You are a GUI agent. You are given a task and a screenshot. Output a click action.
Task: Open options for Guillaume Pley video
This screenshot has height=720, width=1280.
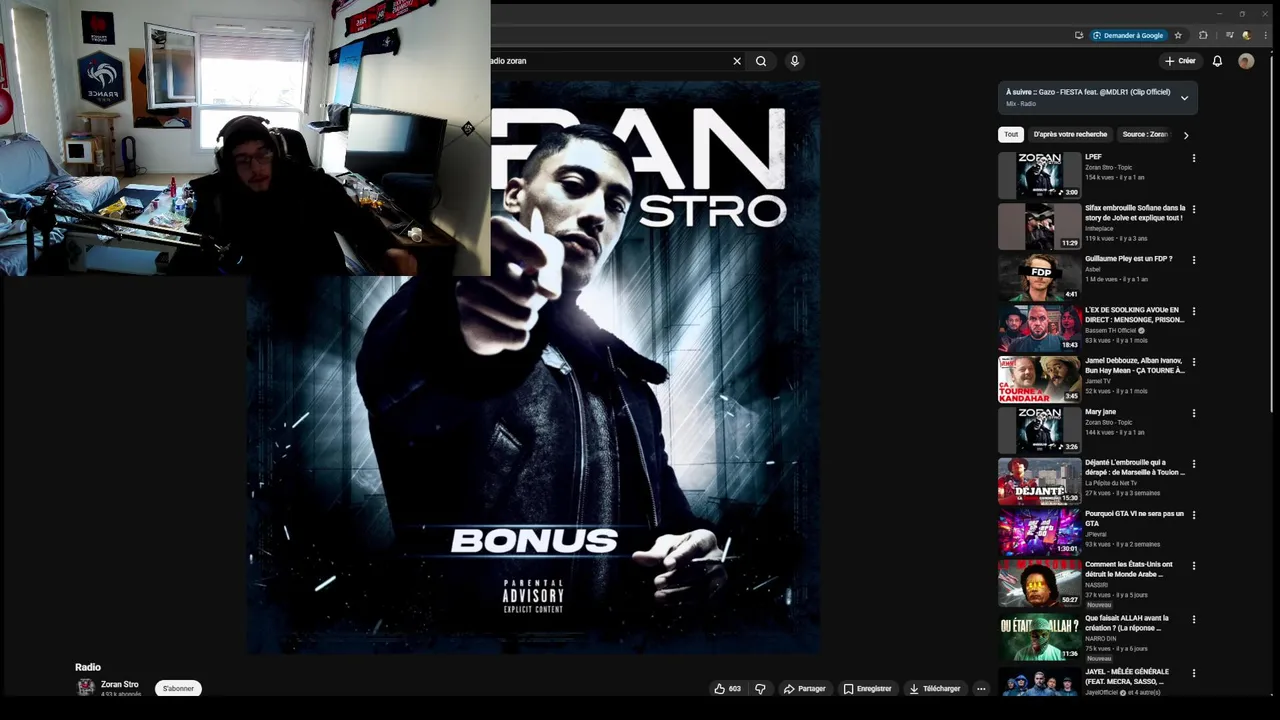point(1193,260)
